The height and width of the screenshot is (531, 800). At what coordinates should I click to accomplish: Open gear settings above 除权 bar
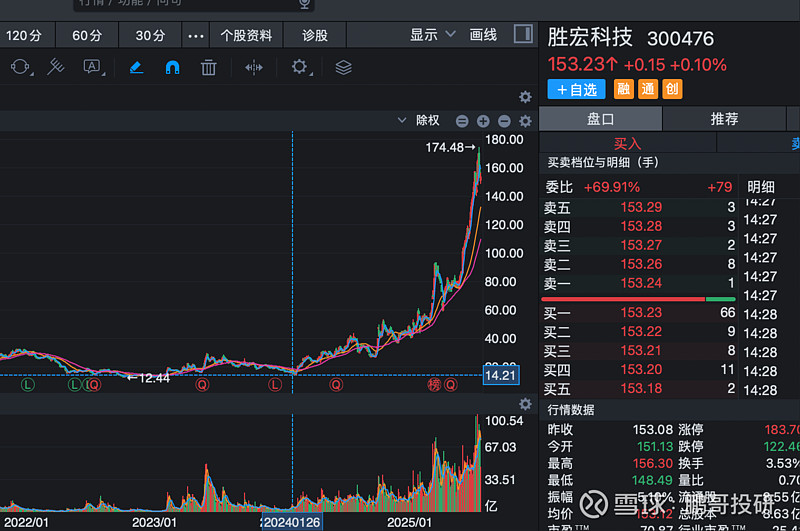click(x=525, y=97)
